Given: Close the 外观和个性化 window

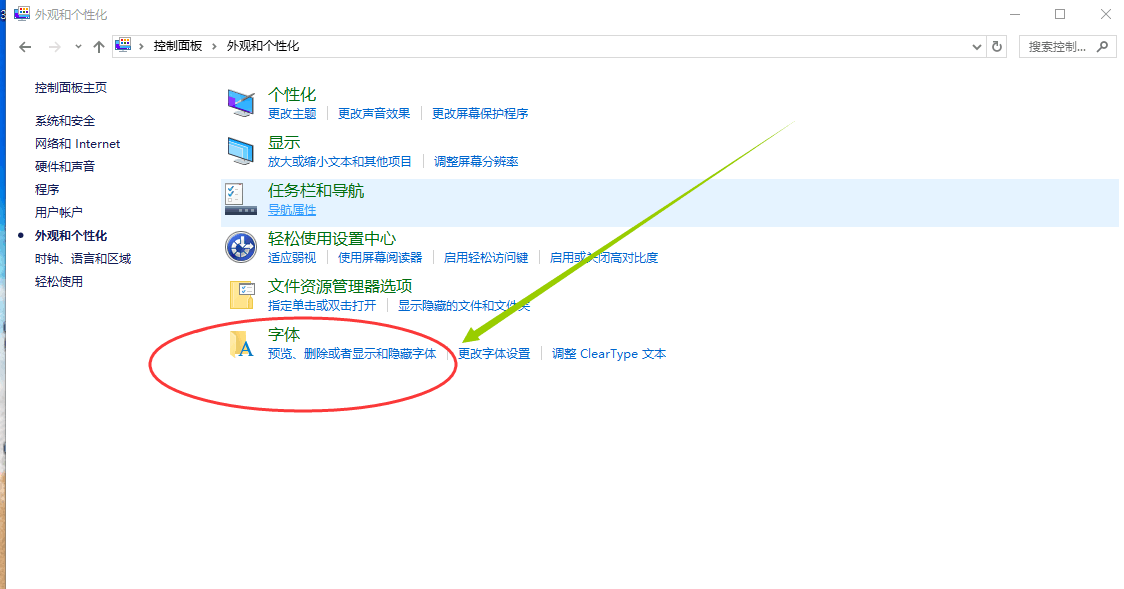Looking at the screenshot, I should pos(1105,14).
